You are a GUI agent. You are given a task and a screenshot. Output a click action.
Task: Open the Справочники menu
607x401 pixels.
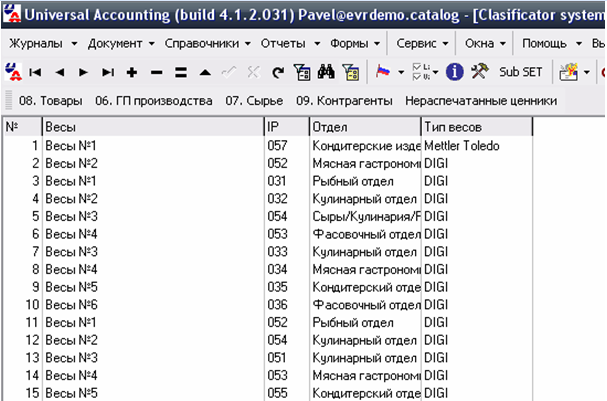(x=207, y=43)
